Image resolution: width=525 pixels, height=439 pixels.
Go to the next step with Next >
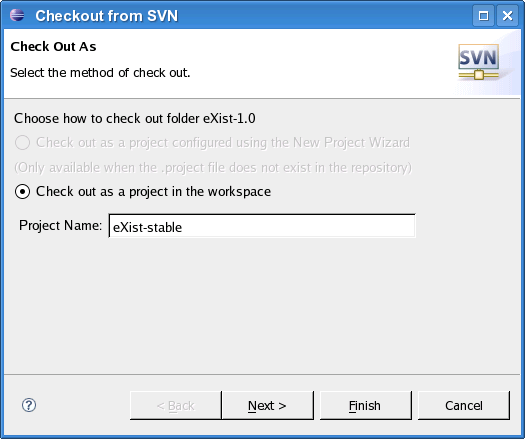coord(267,406)
